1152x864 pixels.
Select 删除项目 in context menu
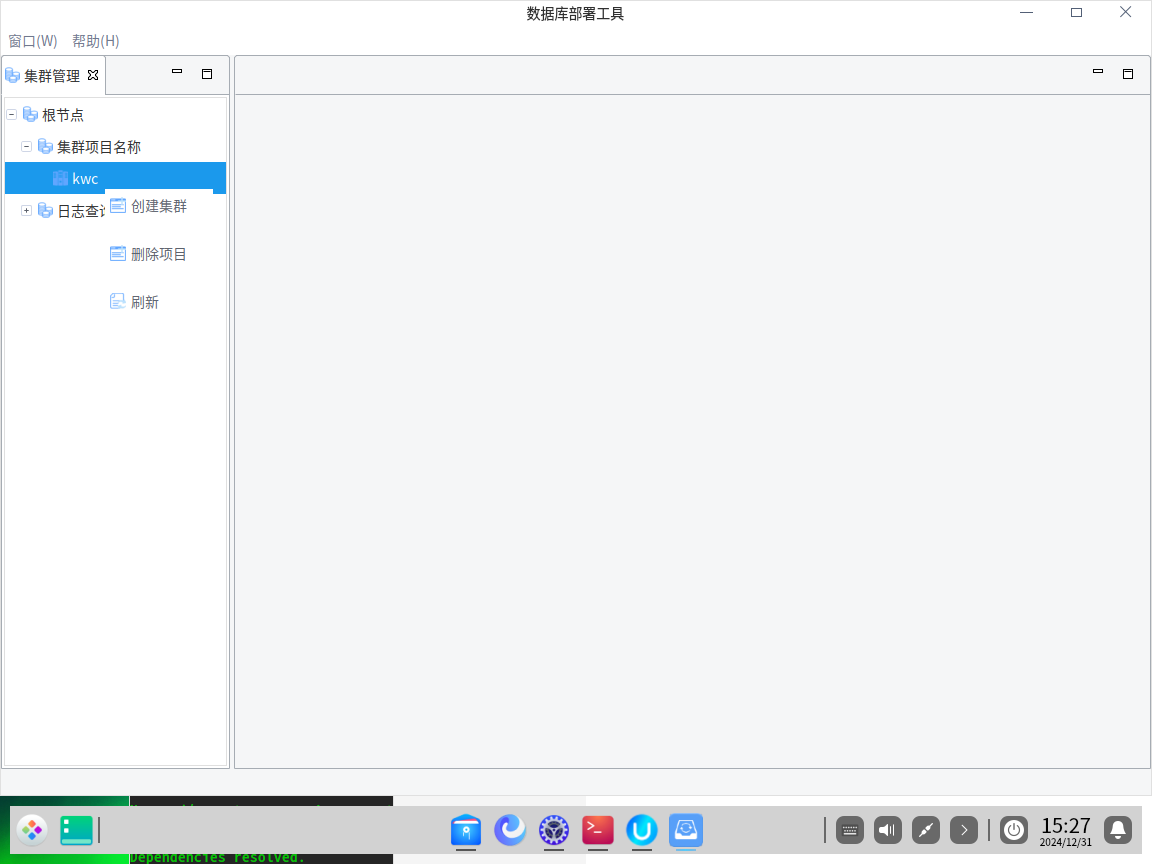tap(158, 254)
